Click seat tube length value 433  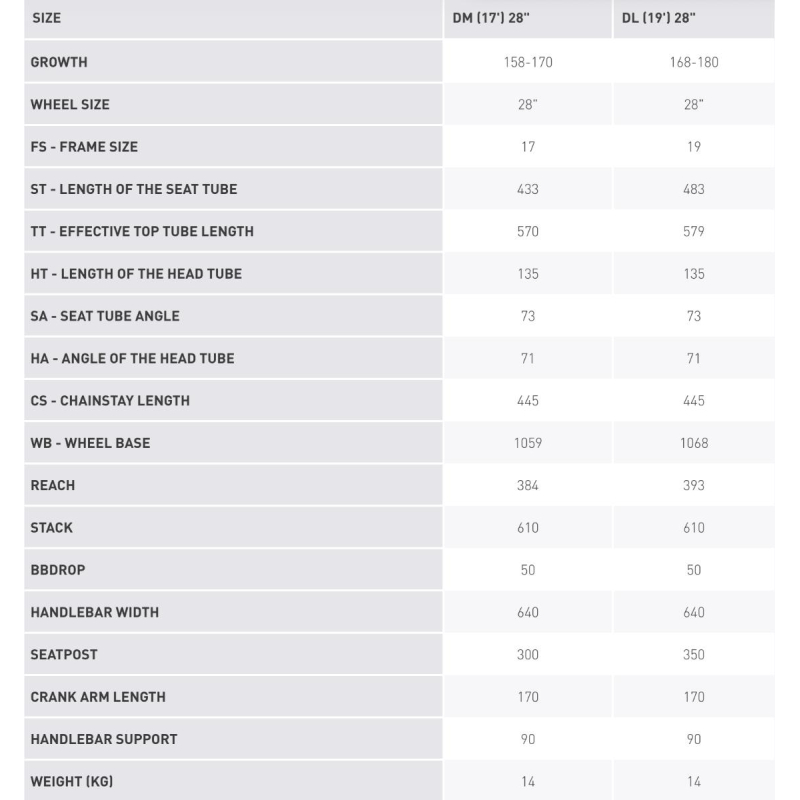point(528,189)
